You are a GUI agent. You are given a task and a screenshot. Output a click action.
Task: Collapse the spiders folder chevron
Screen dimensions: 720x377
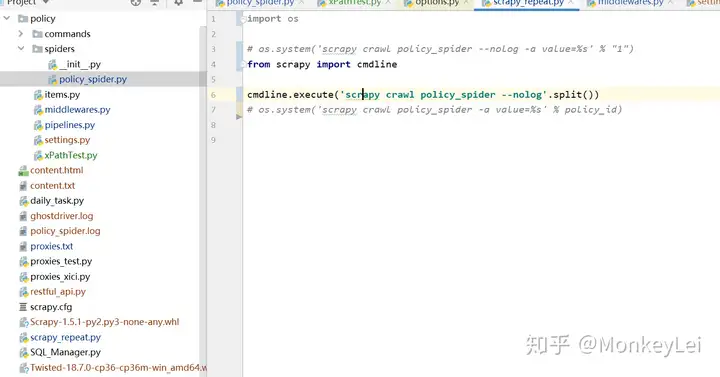coord(21,49)
